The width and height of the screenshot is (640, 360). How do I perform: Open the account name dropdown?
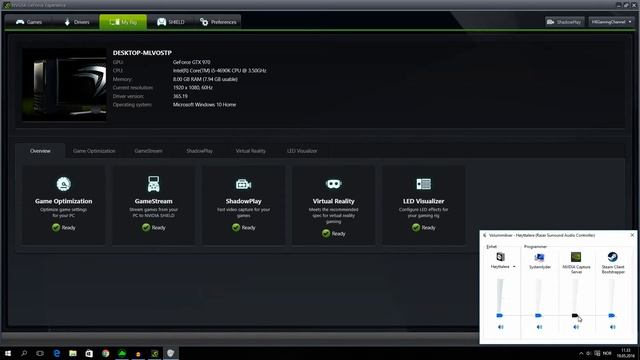point(611,22)
